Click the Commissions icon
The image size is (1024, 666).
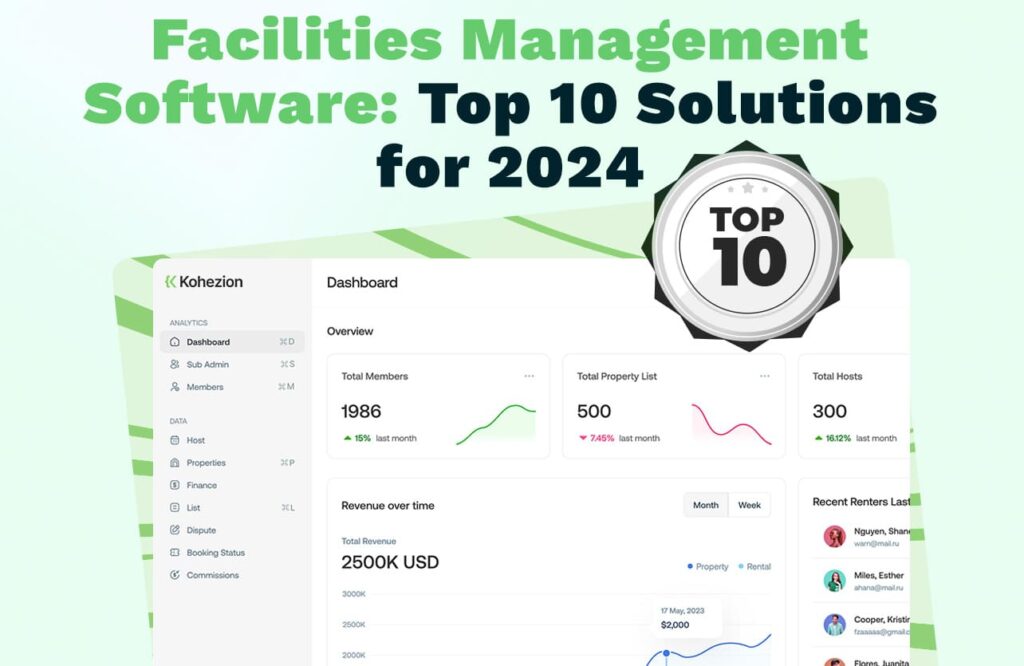(x=174, y=575)
